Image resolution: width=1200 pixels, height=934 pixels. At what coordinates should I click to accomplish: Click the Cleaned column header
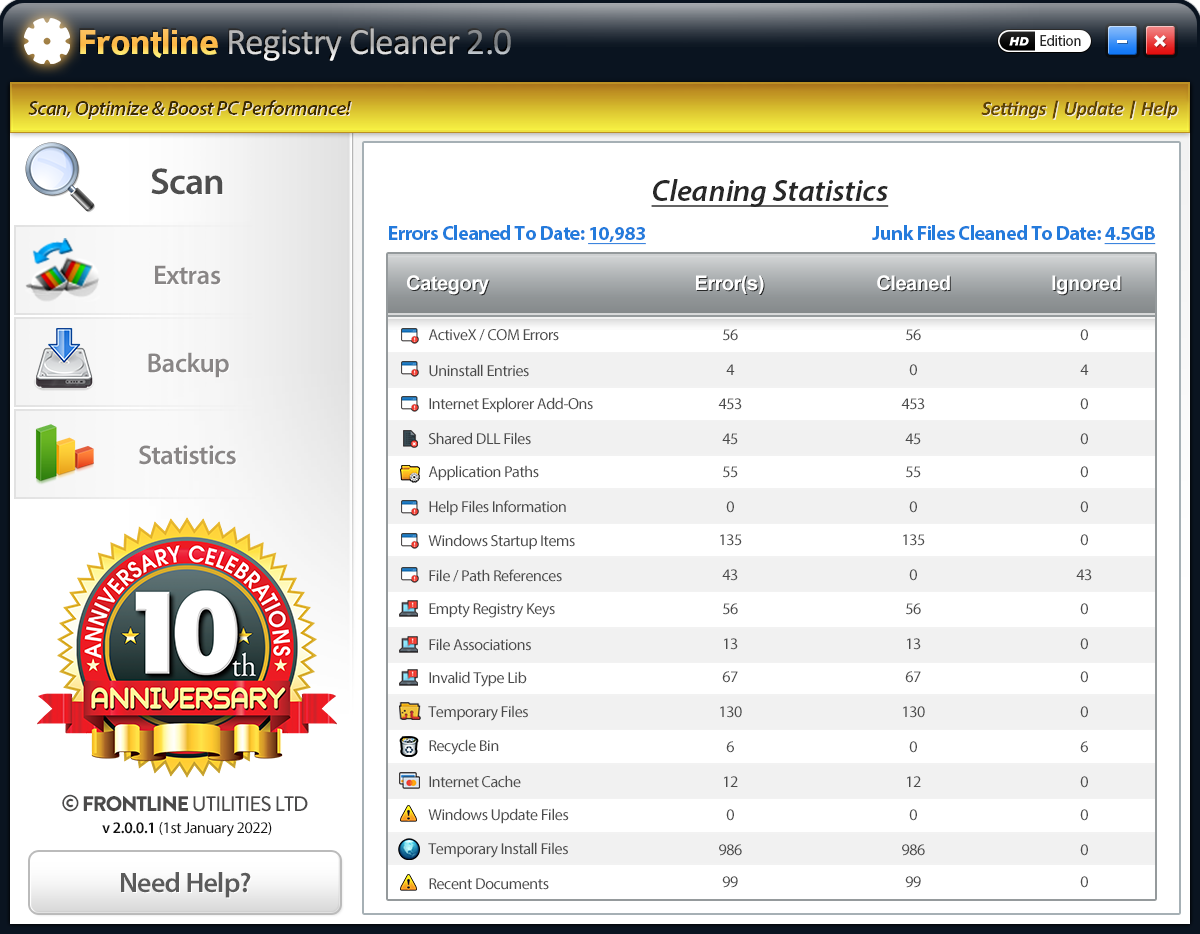913,284
